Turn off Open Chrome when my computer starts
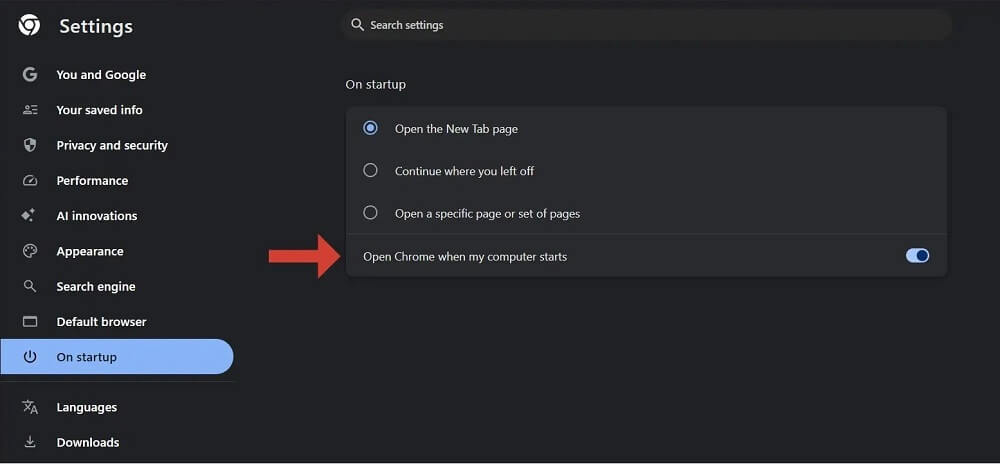Screen dimensions: 1000x464 tap(918, 256)
